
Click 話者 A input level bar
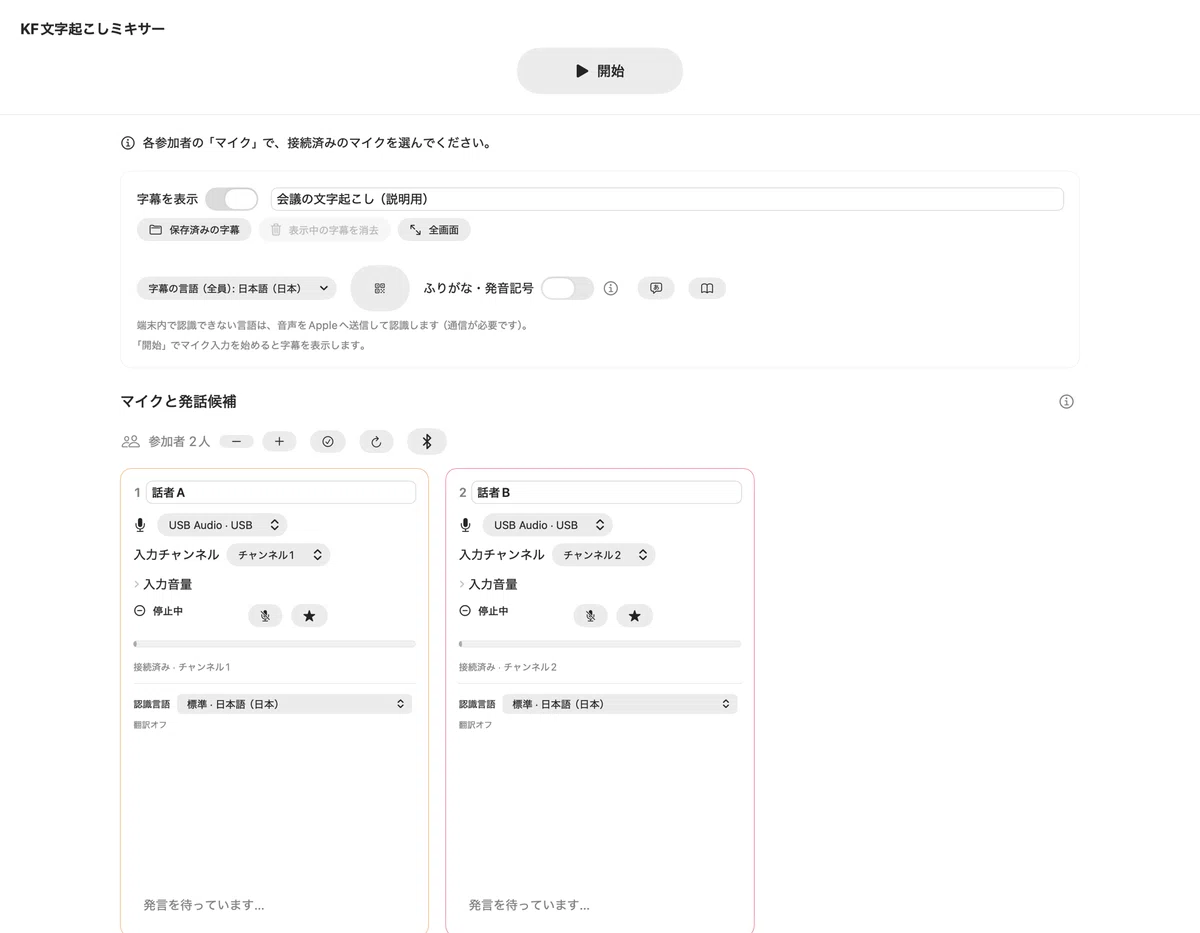tap(274, 644)
